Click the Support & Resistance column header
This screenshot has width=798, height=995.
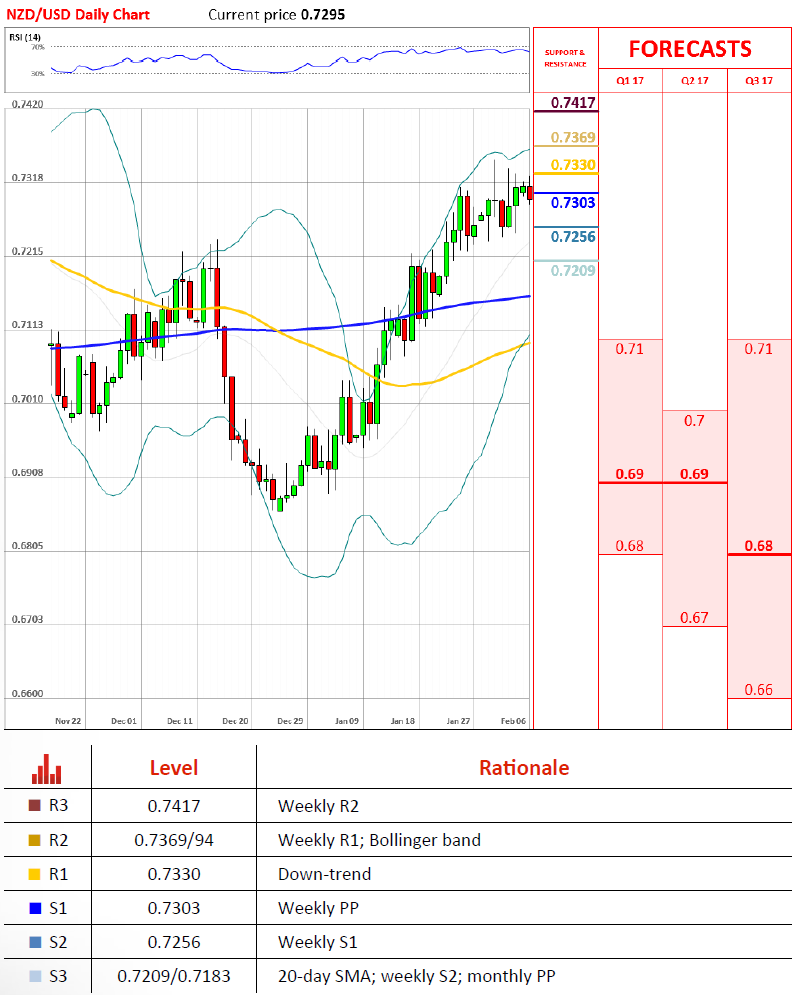[565, 58]
